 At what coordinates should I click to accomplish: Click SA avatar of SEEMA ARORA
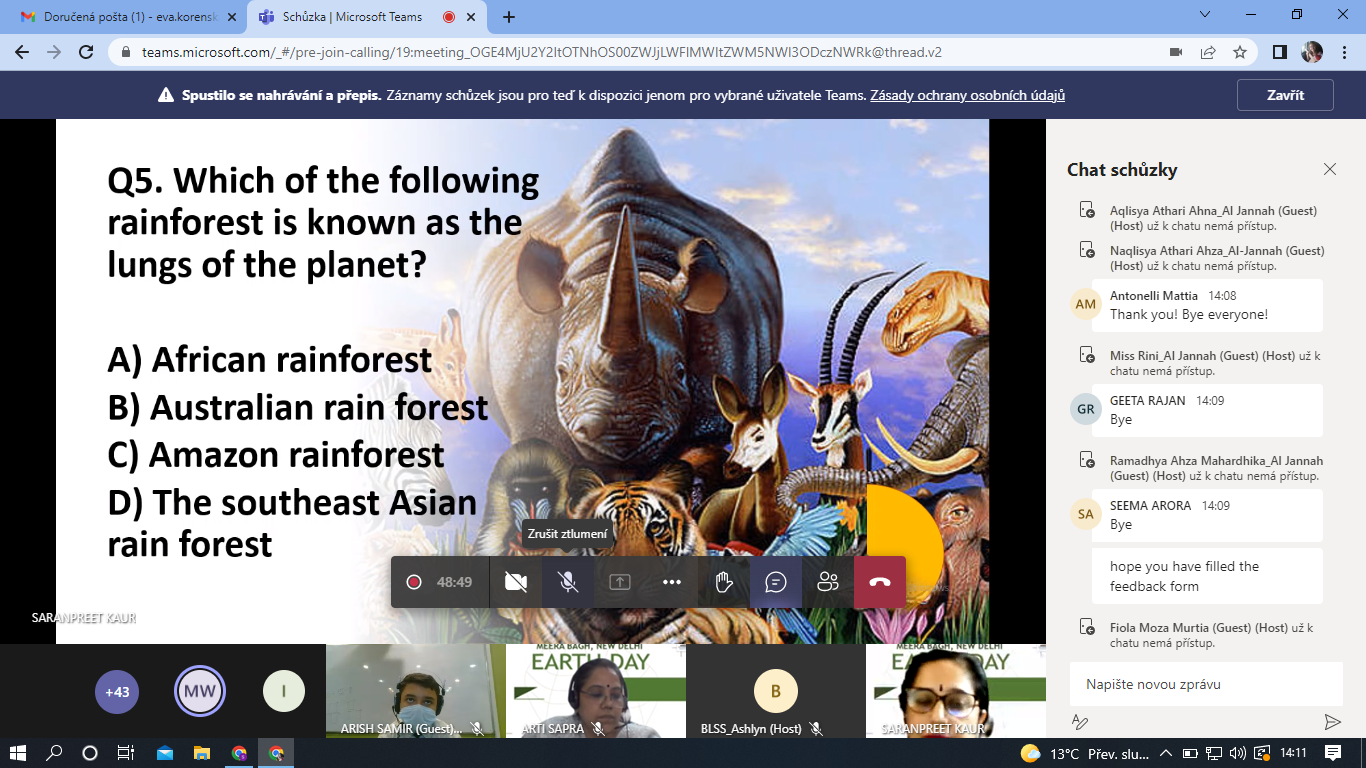[x=1086, y=514]
